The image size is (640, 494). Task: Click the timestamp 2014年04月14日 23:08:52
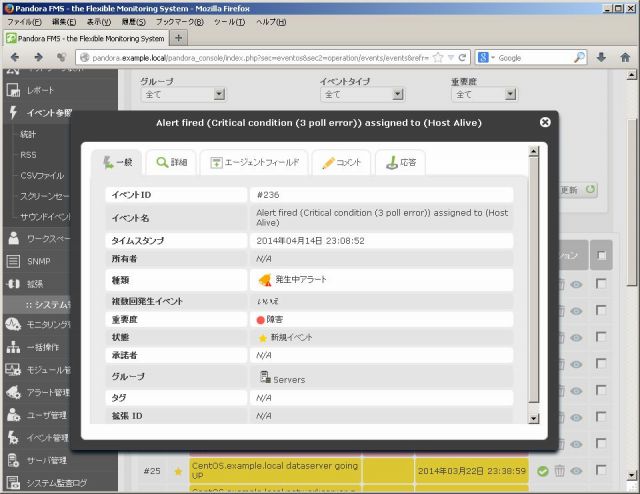coord(310,241)
